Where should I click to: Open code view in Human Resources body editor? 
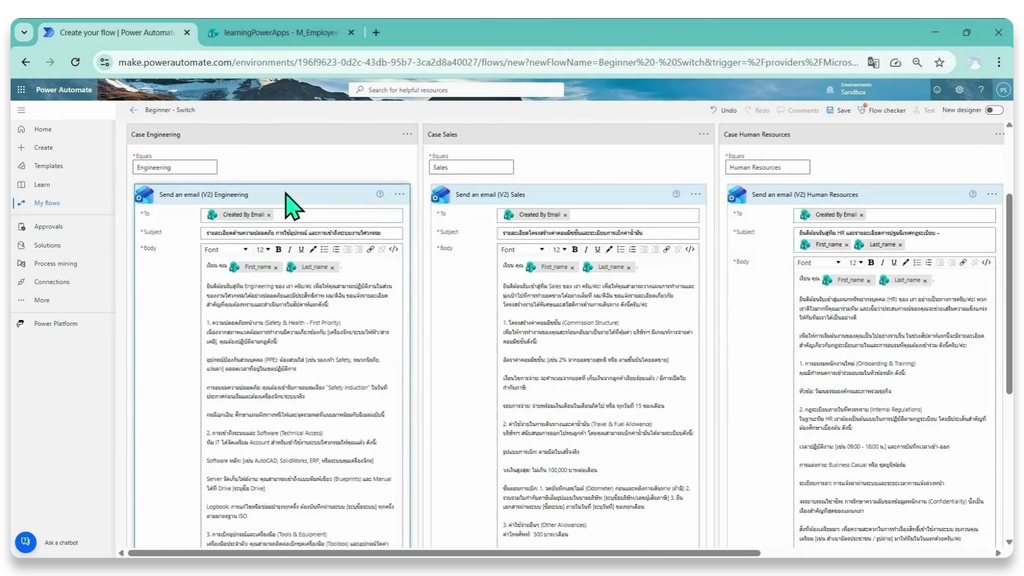(x=986, y=263)
